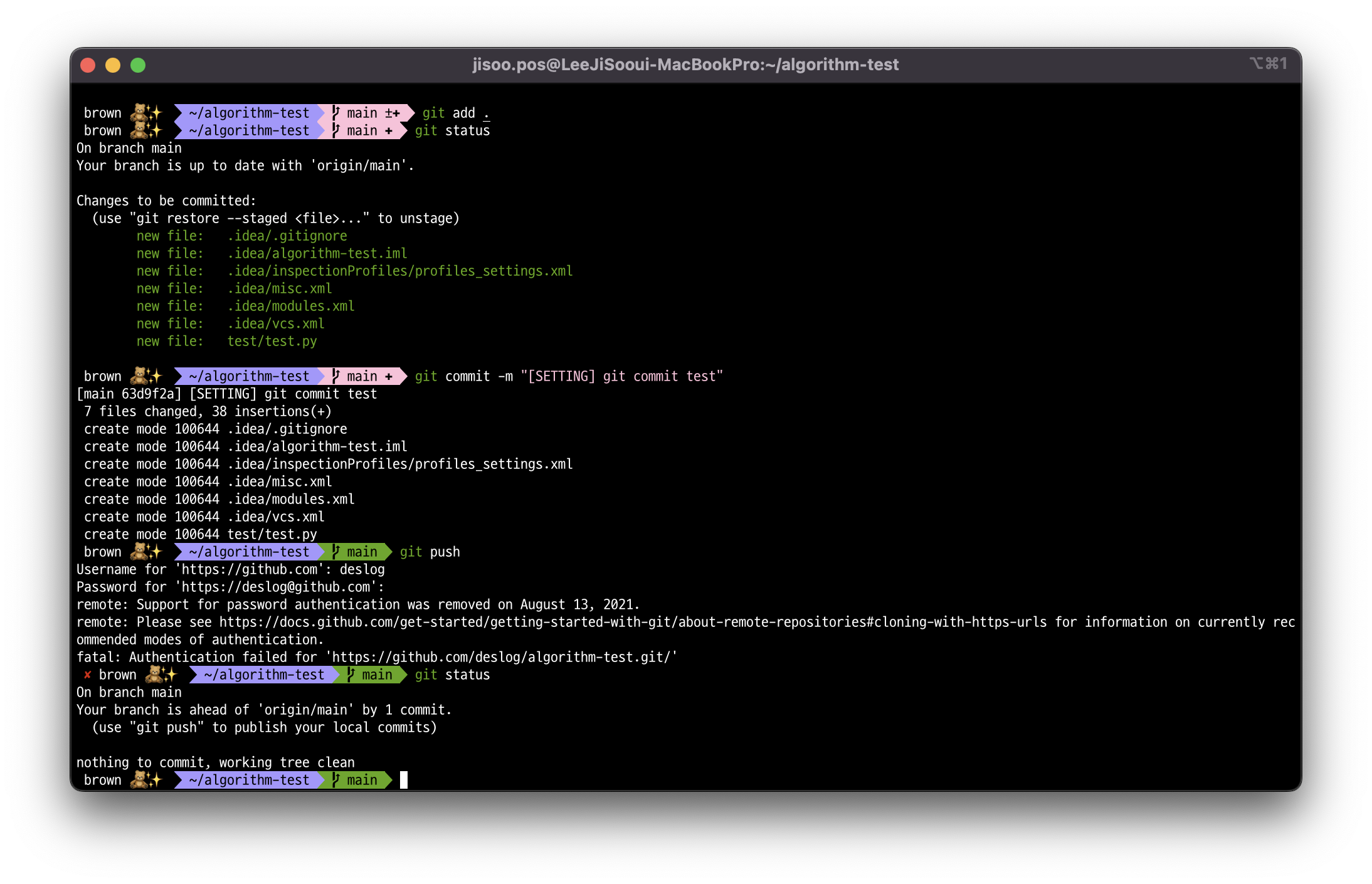Click the use "git push" to publish hint line
Screen dimensions: 1372x884
[265, 727]
